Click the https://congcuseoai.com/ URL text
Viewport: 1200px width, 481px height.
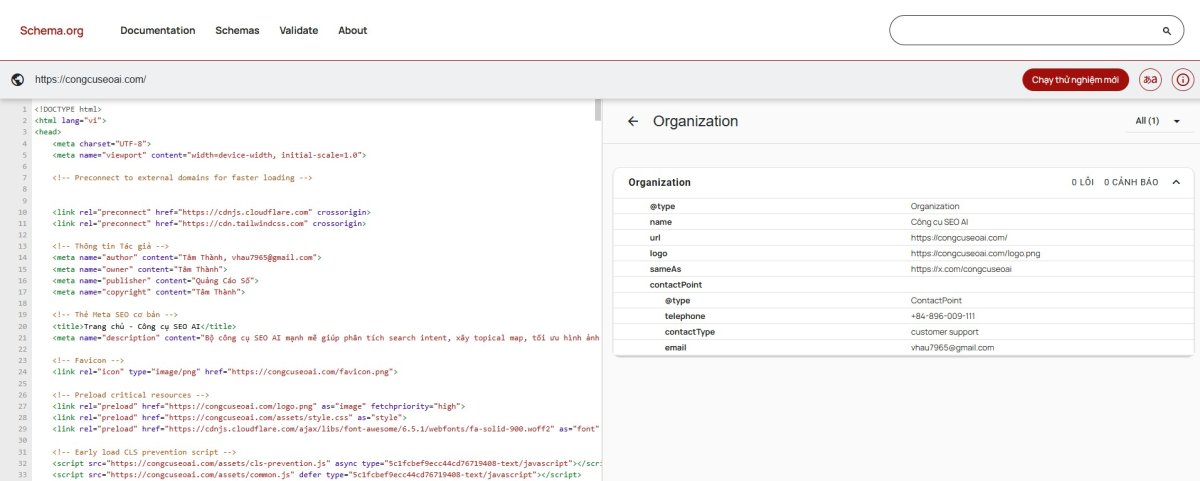click(x=90, y=79)
